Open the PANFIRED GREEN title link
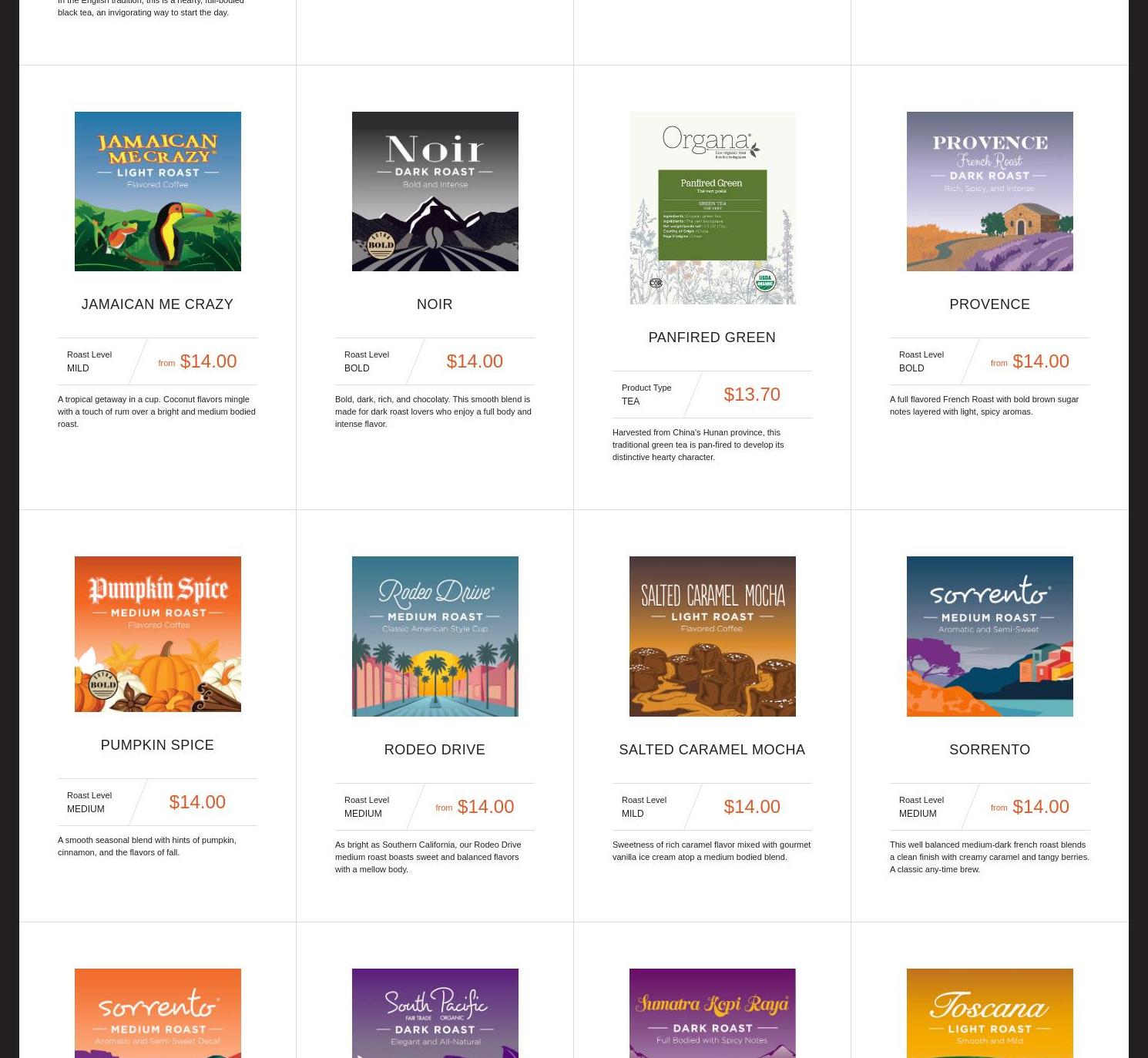 (712, 338)
